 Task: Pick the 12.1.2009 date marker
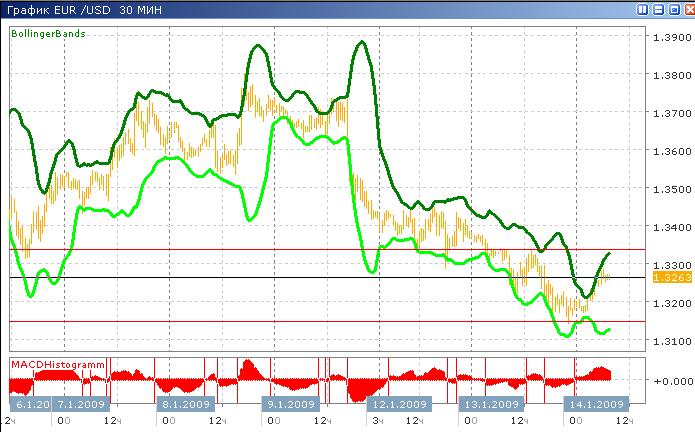(x=394, y=405)
